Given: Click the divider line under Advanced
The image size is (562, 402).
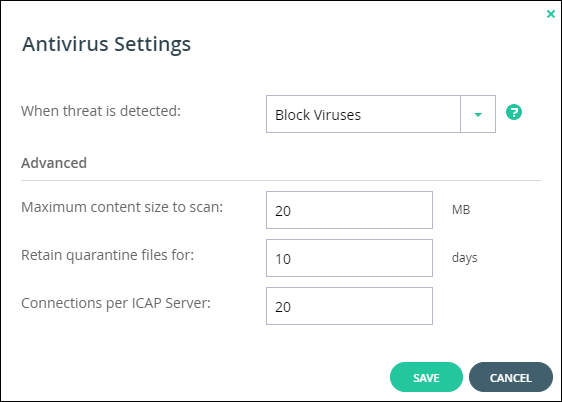Looking at the screenshot, I should [281, 181].
